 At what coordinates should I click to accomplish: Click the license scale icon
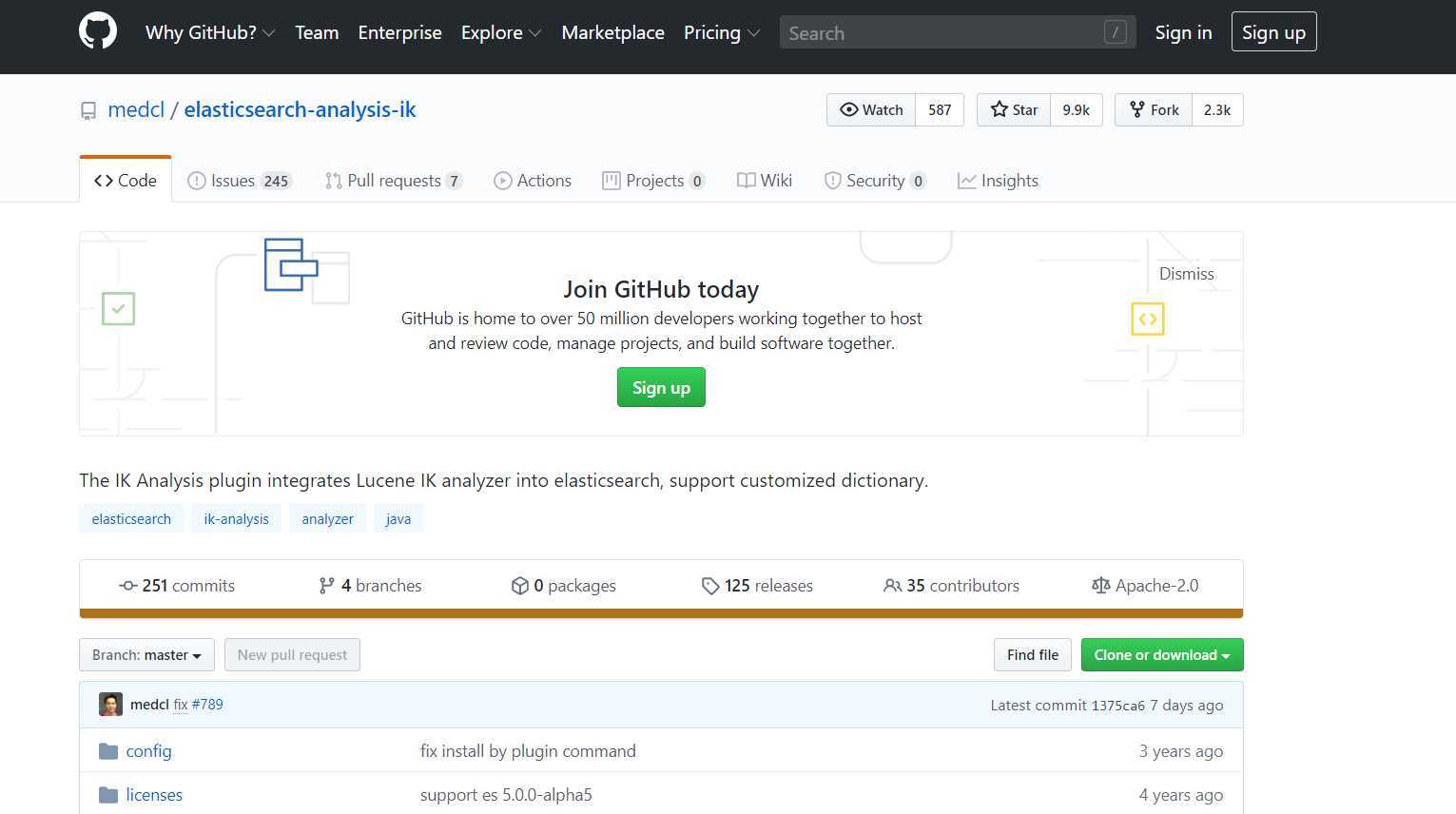[x=1100, y=586]
